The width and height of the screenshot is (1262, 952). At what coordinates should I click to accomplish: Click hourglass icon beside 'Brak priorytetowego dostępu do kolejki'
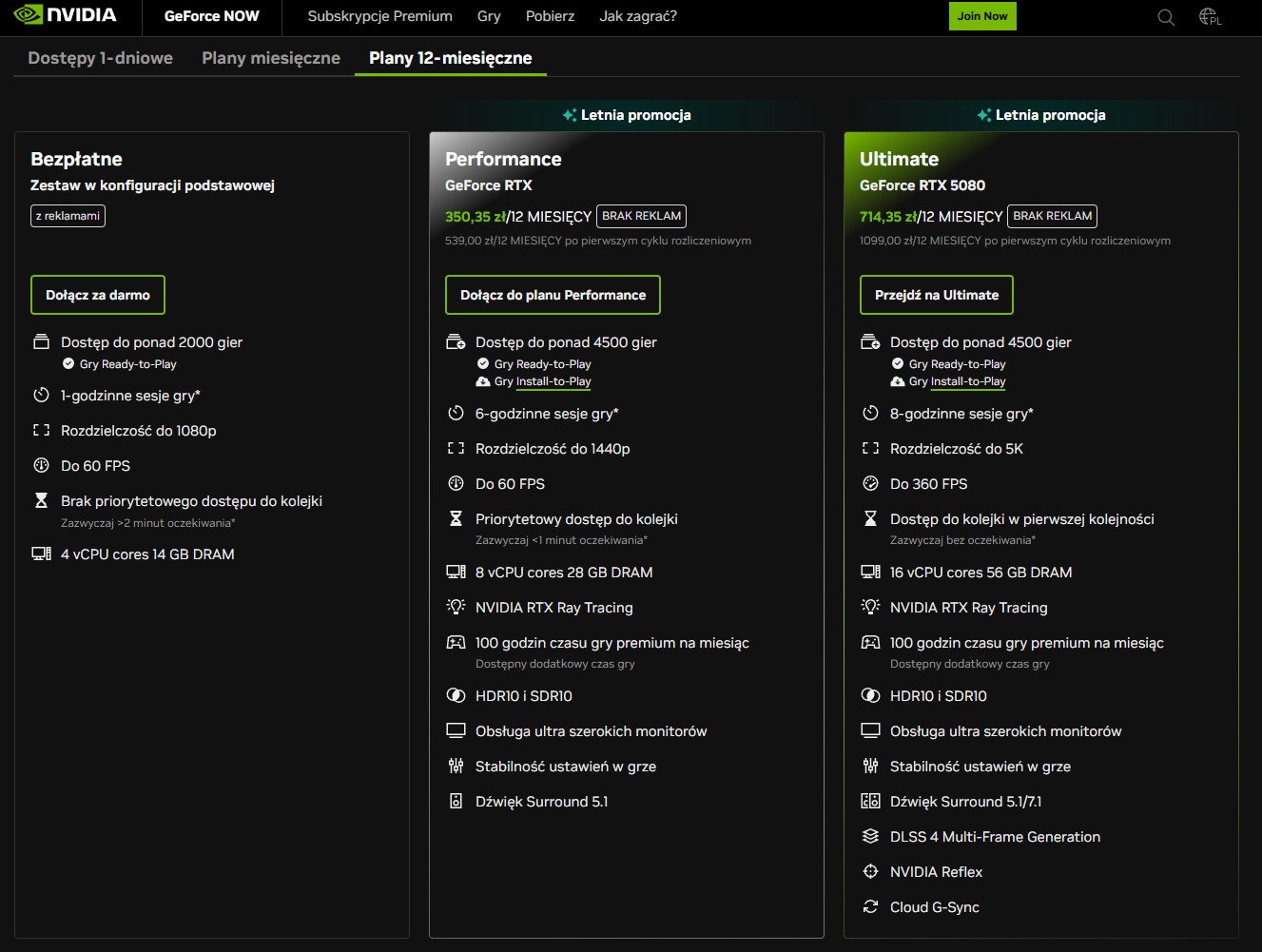point(41,500)
